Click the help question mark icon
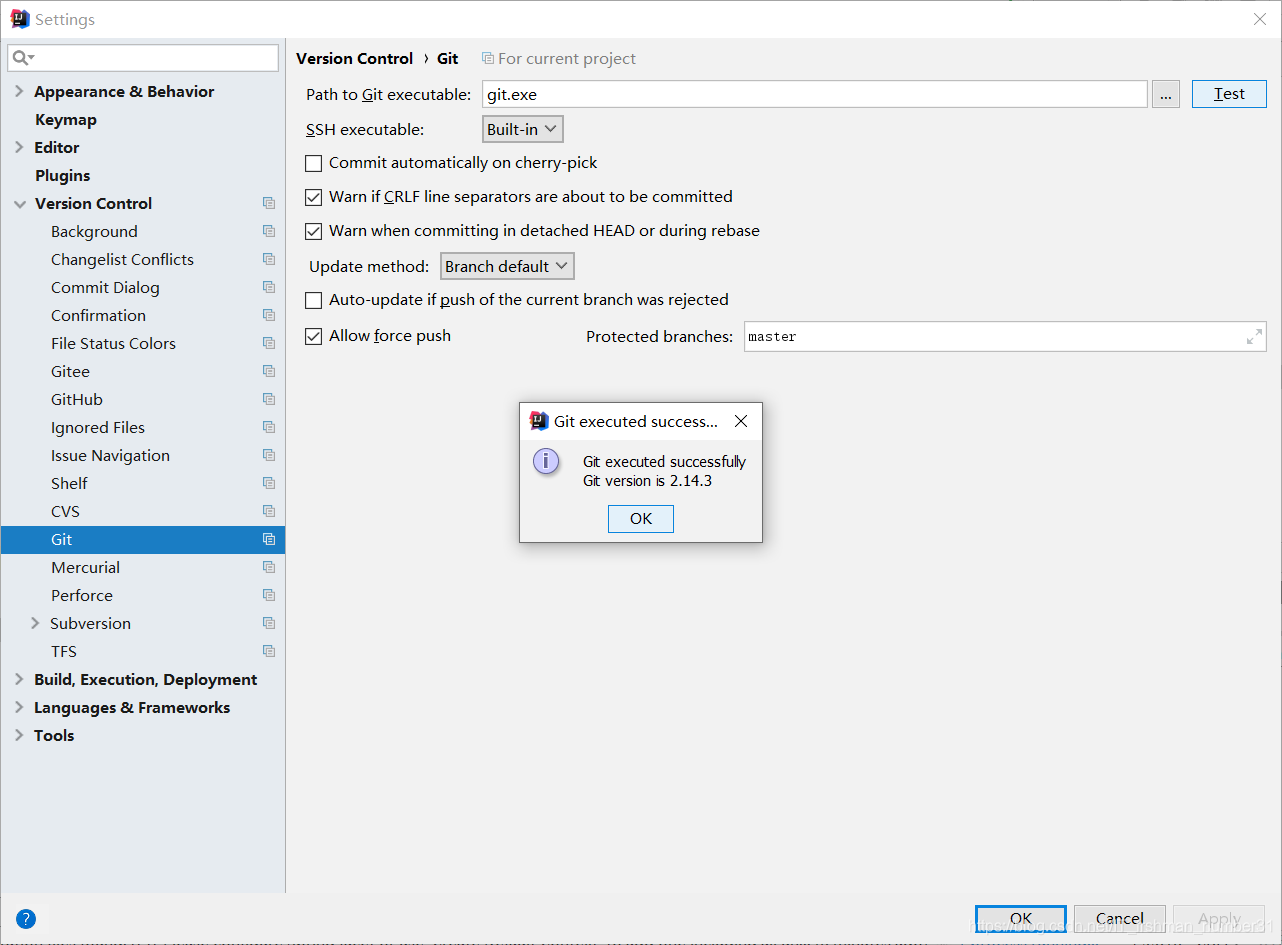This screenshot has height=945, width=1282. coord(26,918)
